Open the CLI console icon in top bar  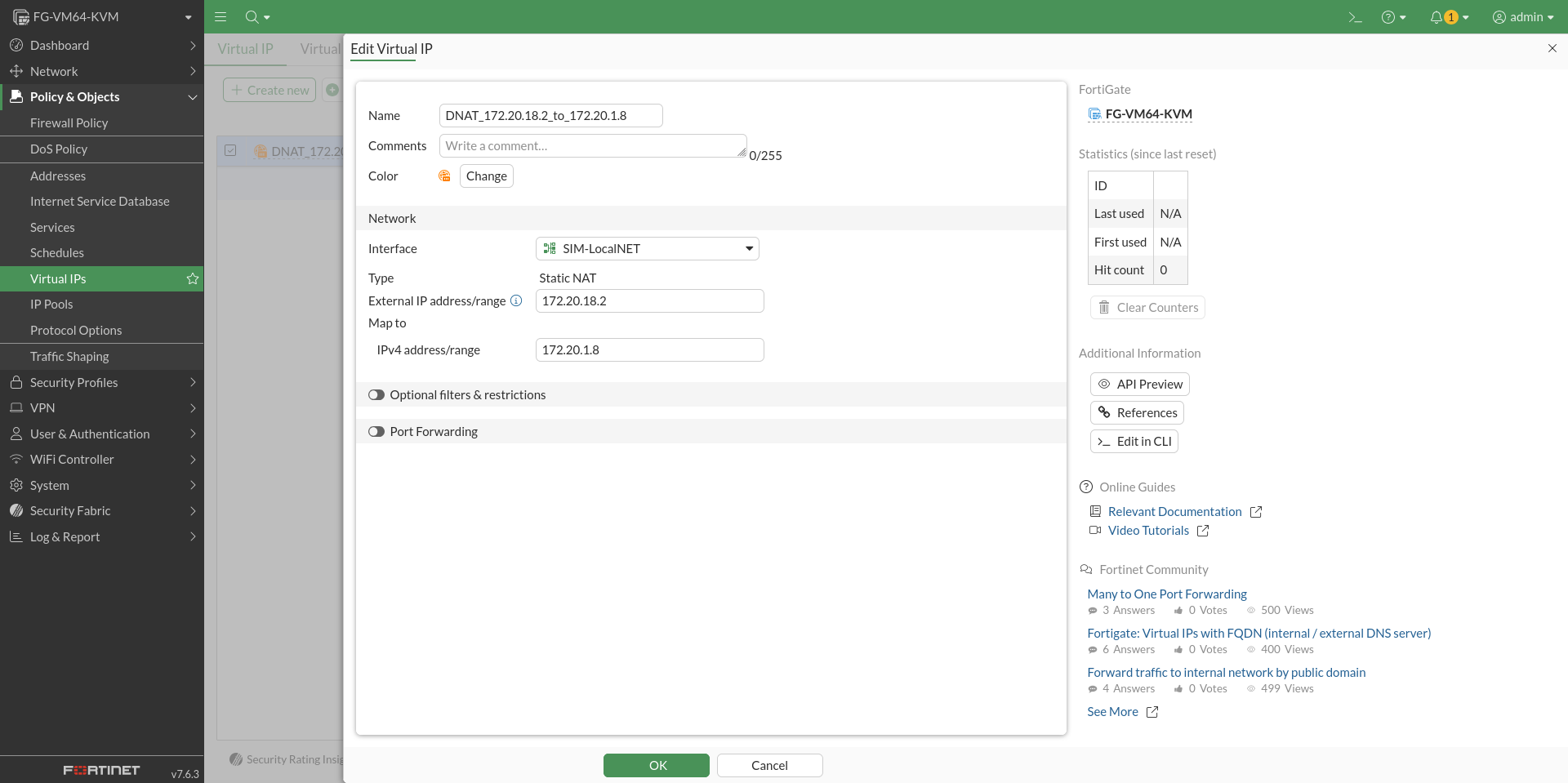coord(1356,17)
